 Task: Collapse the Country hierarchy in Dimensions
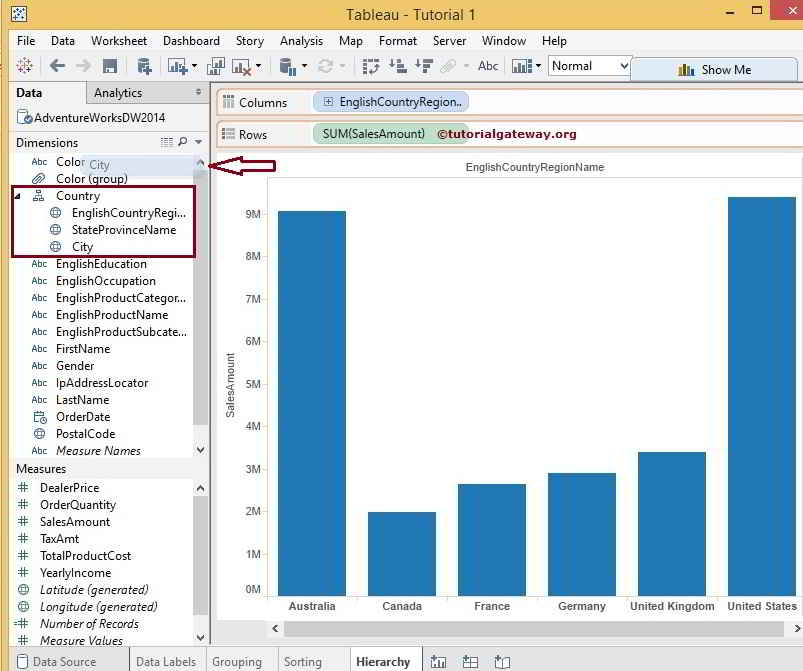tap(18, 196)
